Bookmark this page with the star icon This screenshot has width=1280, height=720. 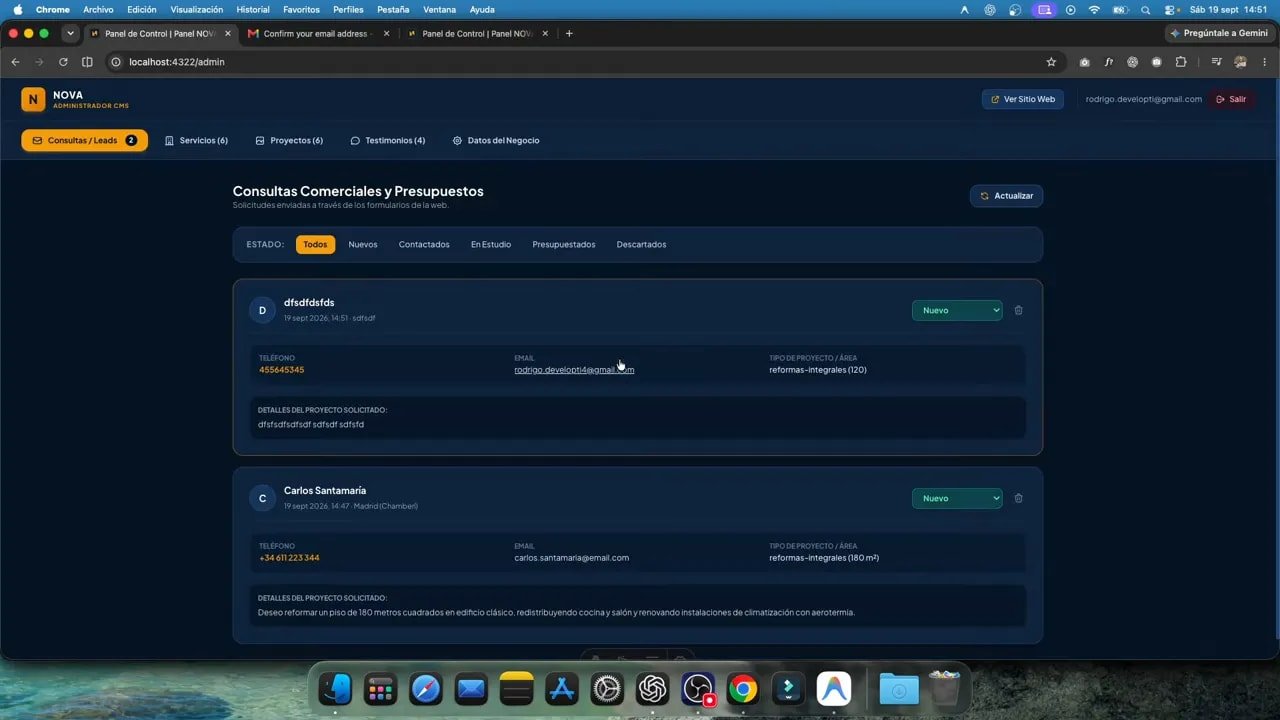click(1051, 62)
